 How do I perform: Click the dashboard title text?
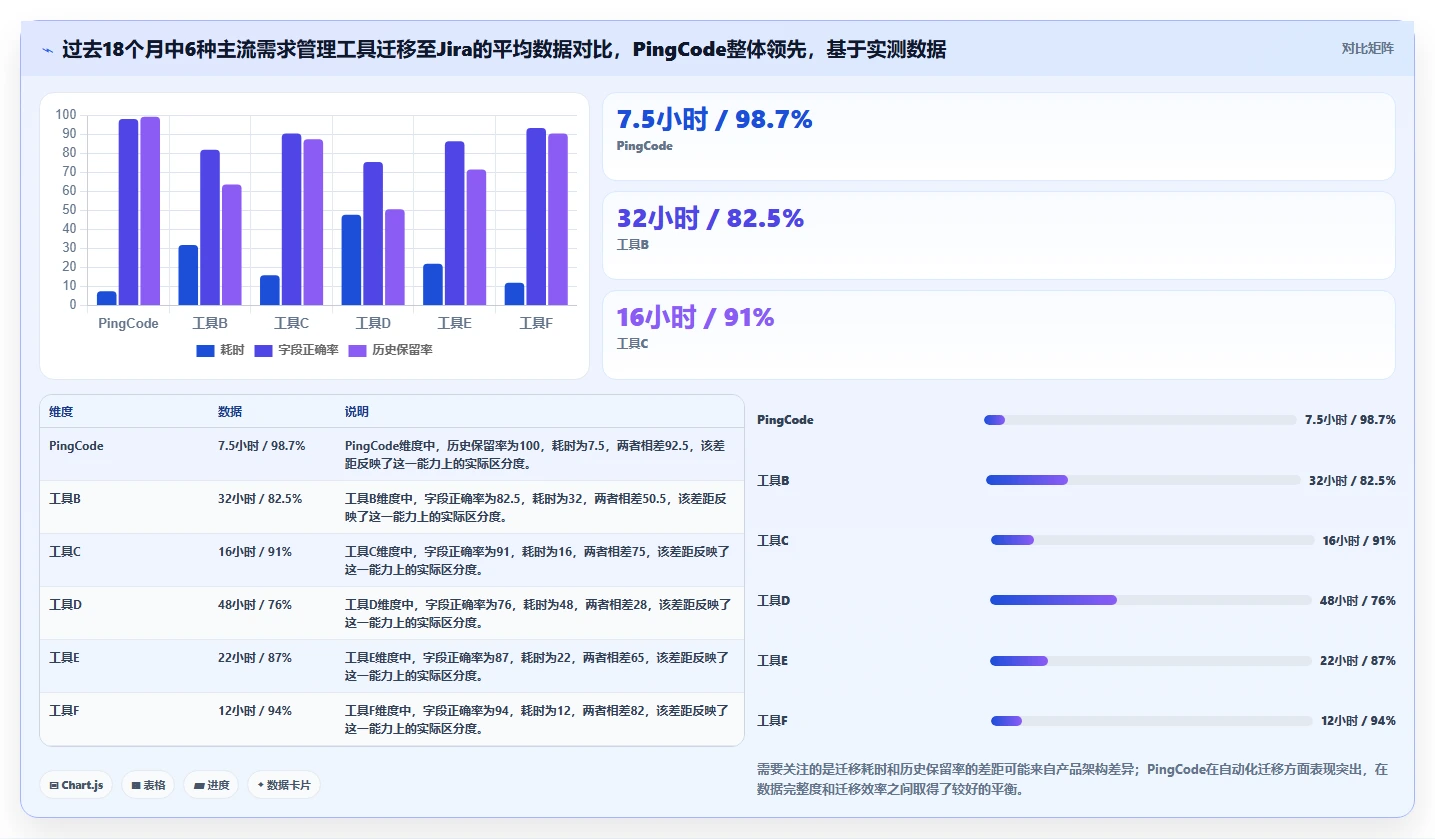[x=504, y=49]
